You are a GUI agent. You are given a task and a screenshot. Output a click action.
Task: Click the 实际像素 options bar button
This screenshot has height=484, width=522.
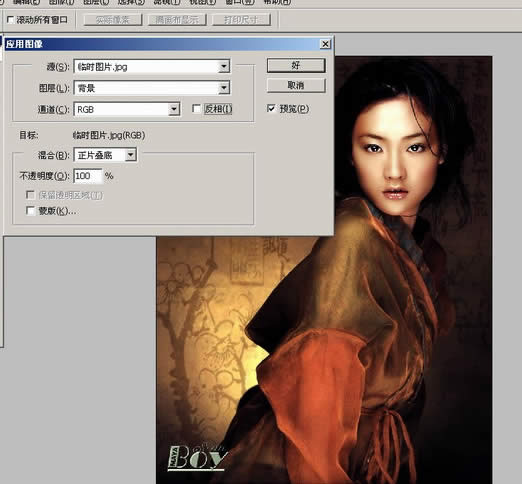pyautogui.click(x=113, y=20)
